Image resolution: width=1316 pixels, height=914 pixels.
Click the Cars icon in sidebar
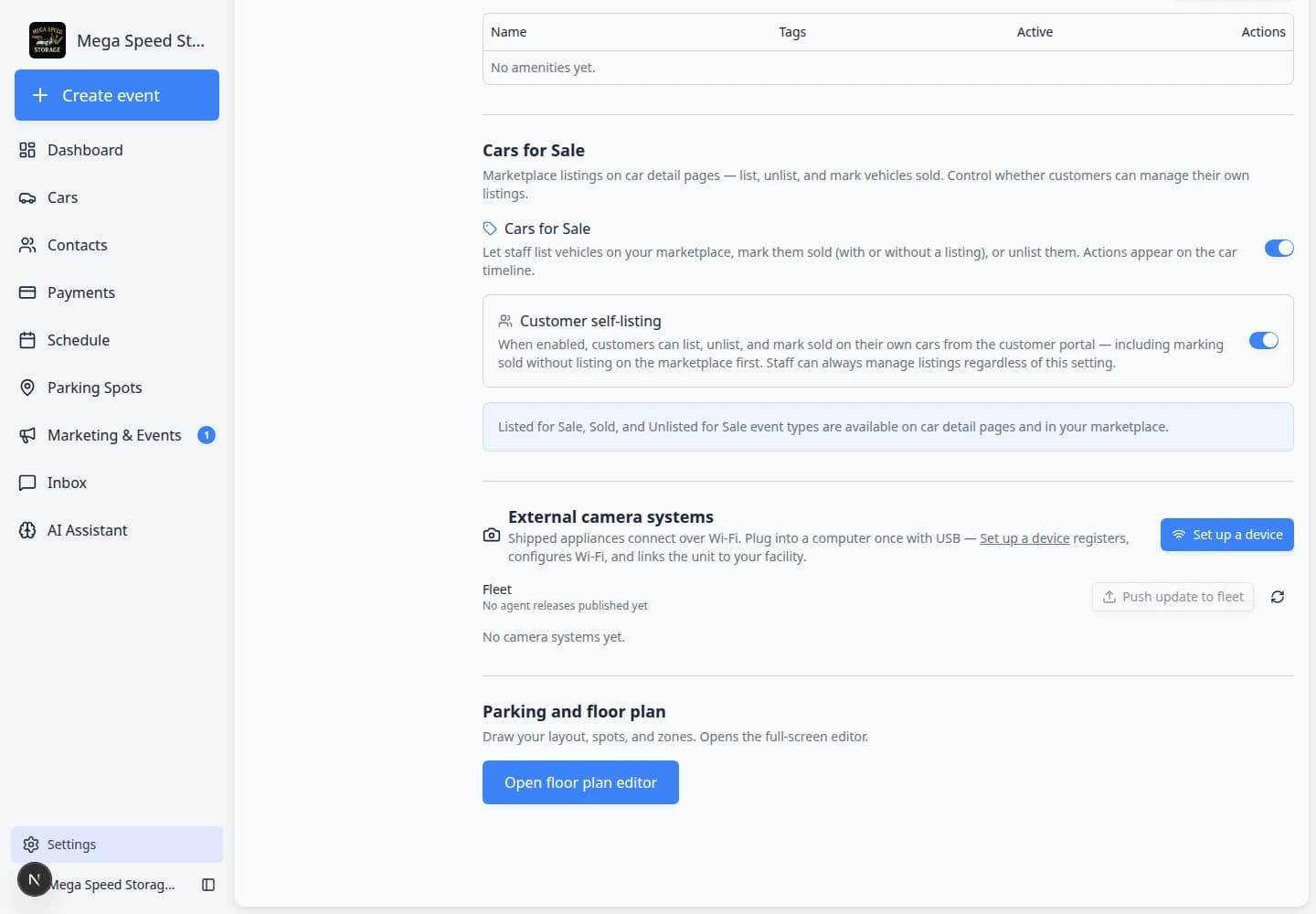click(x=27, y=197)
